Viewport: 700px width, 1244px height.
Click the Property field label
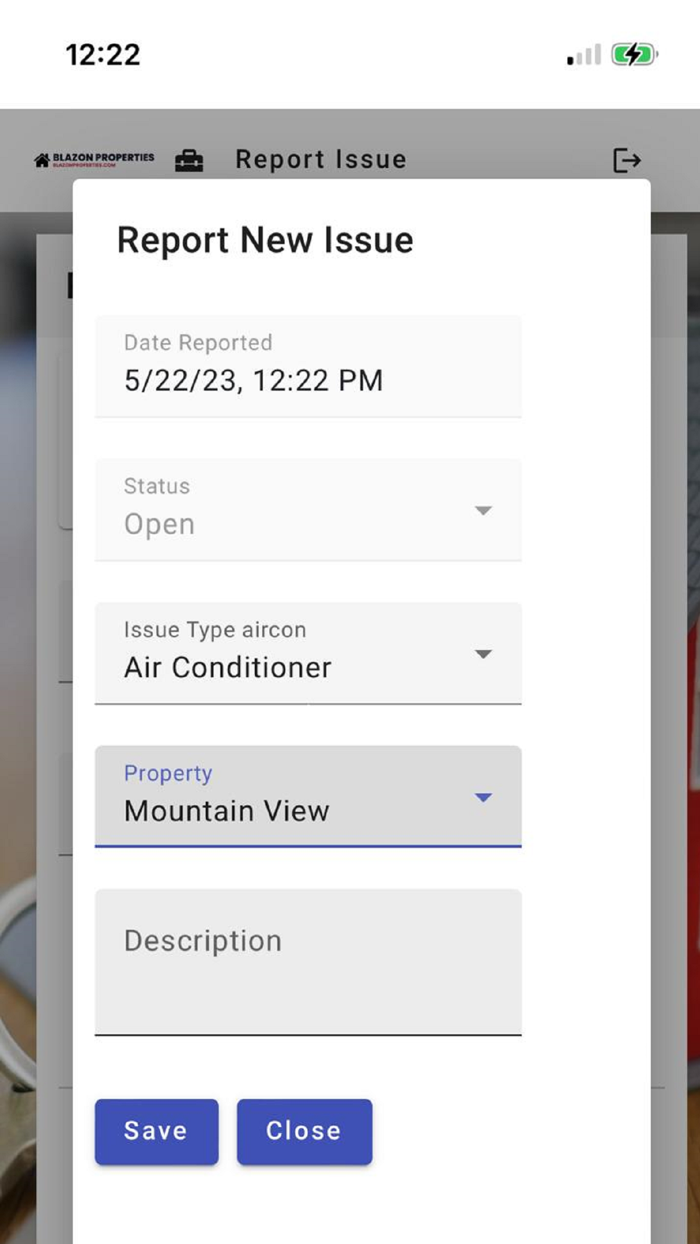168,774
